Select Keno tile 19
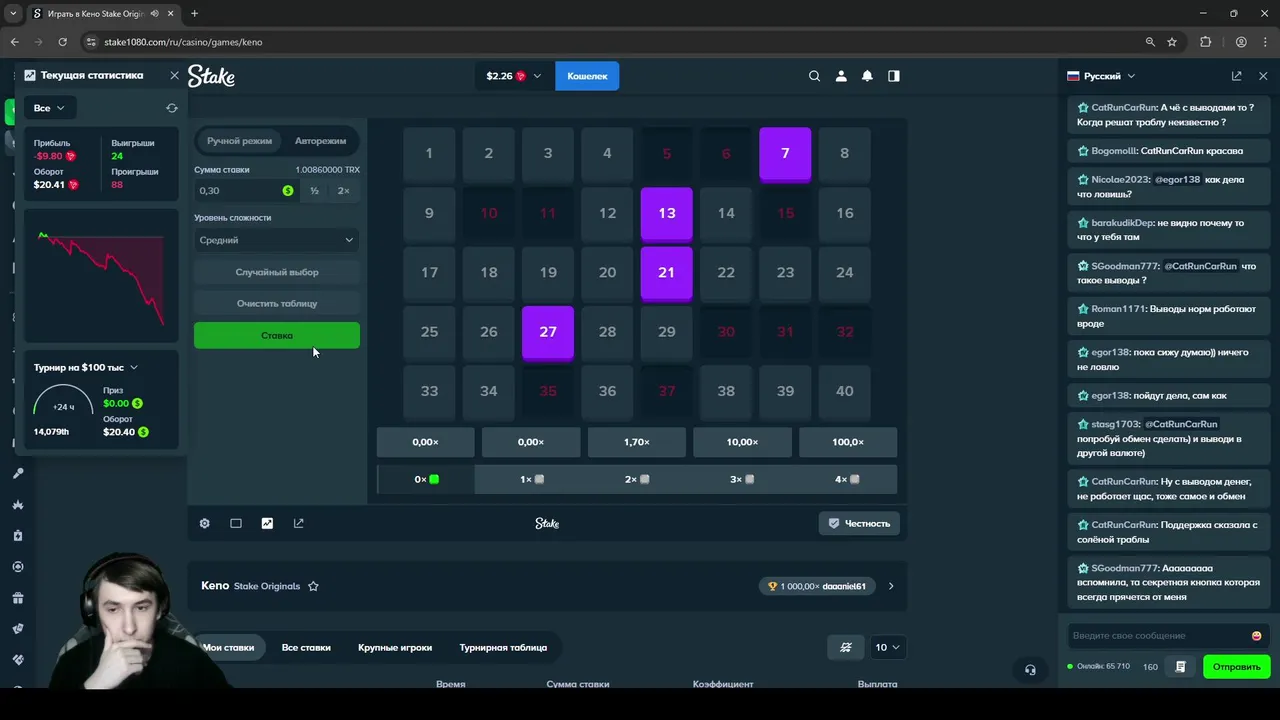 (x=548, y=272)
